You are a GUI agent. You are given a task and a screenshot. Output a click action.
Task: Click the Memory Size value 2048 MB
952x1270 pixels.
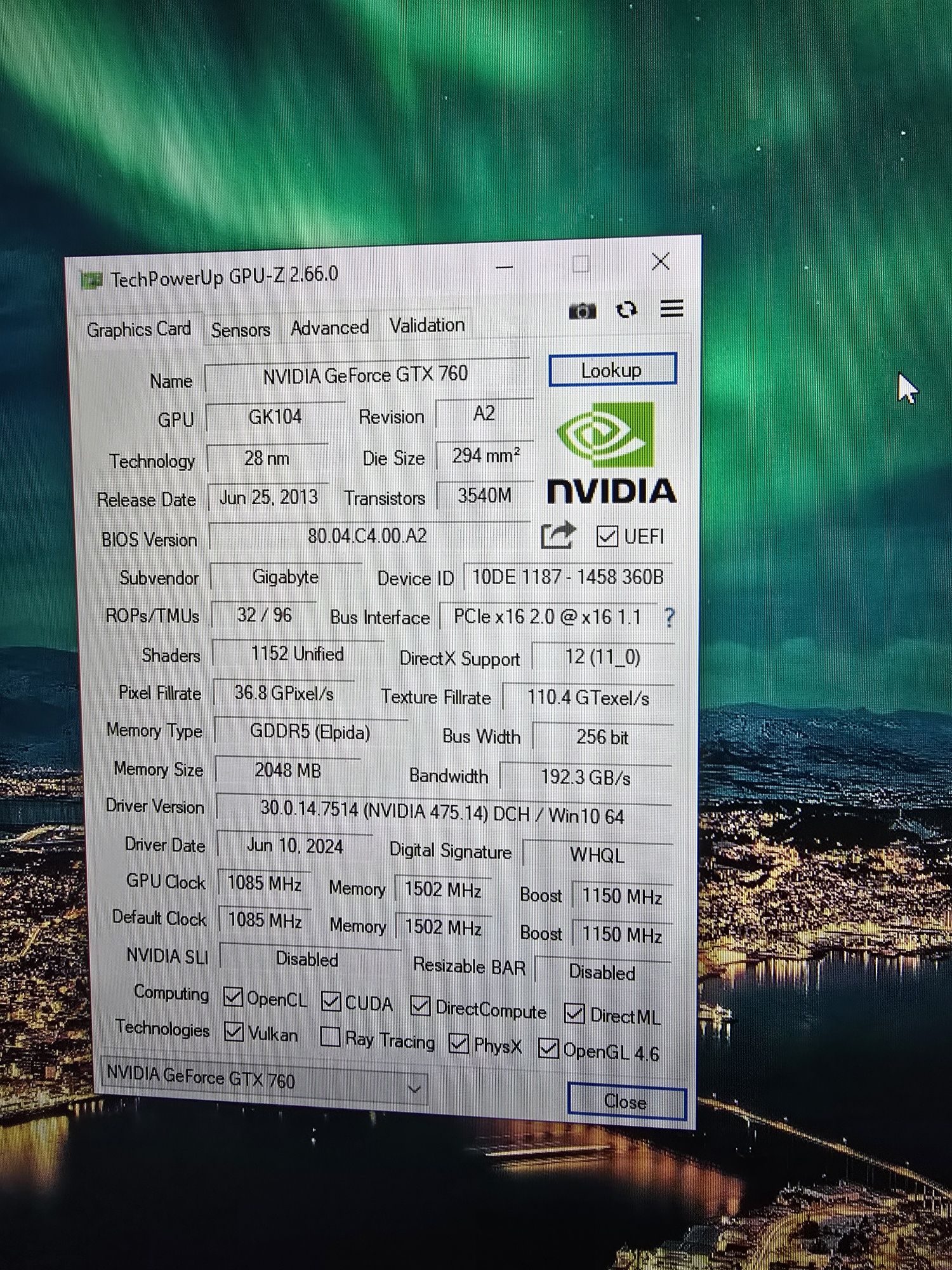pos(288,770)
